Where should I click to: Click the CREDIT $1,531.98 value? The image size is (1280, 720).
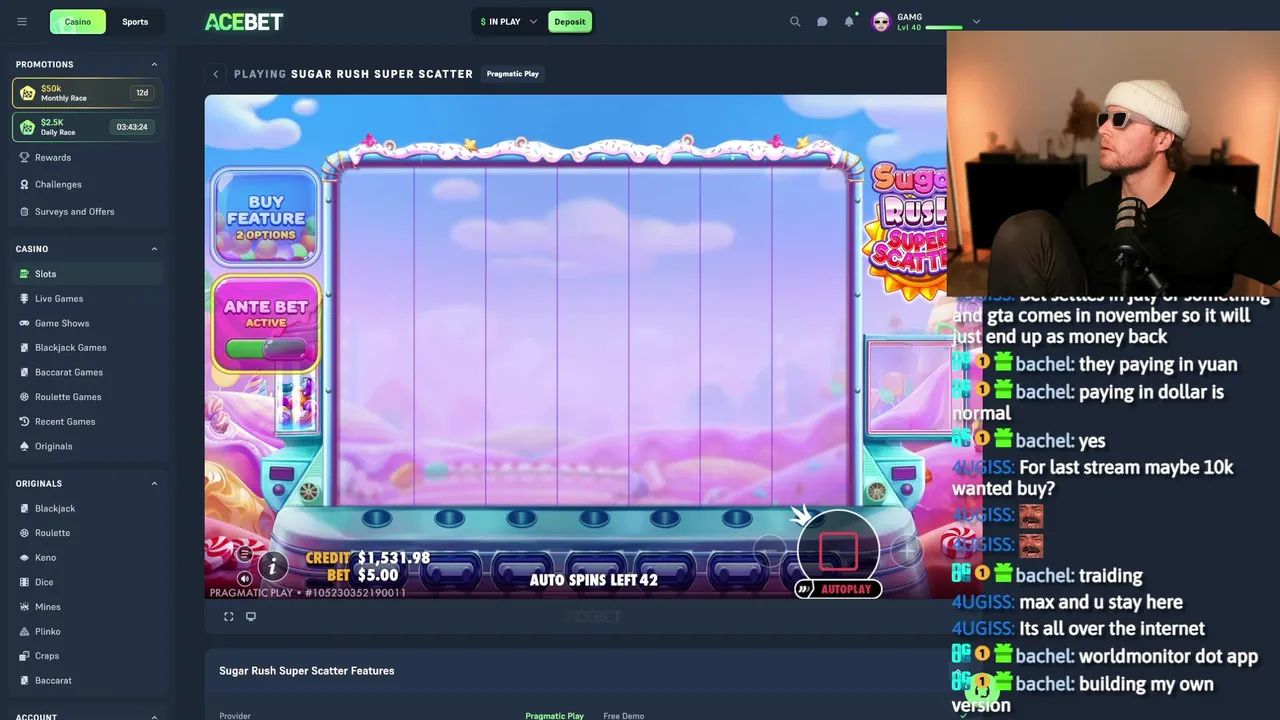(394, 558)
